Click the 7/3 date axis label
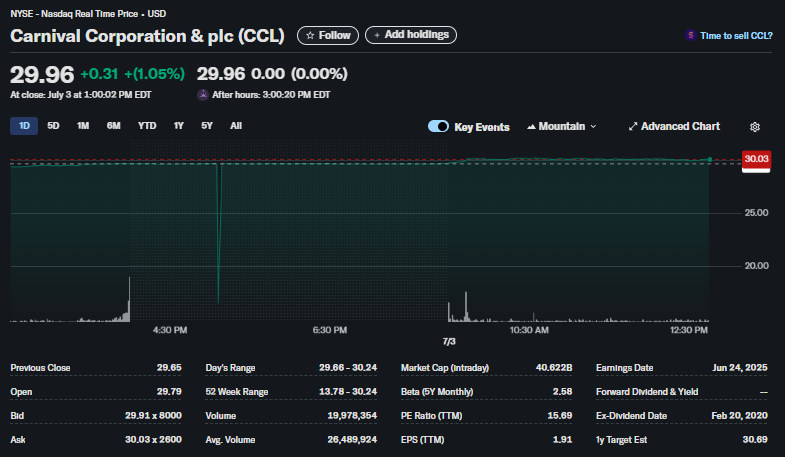The image size is (785, 457). click(x=449, y=341)
